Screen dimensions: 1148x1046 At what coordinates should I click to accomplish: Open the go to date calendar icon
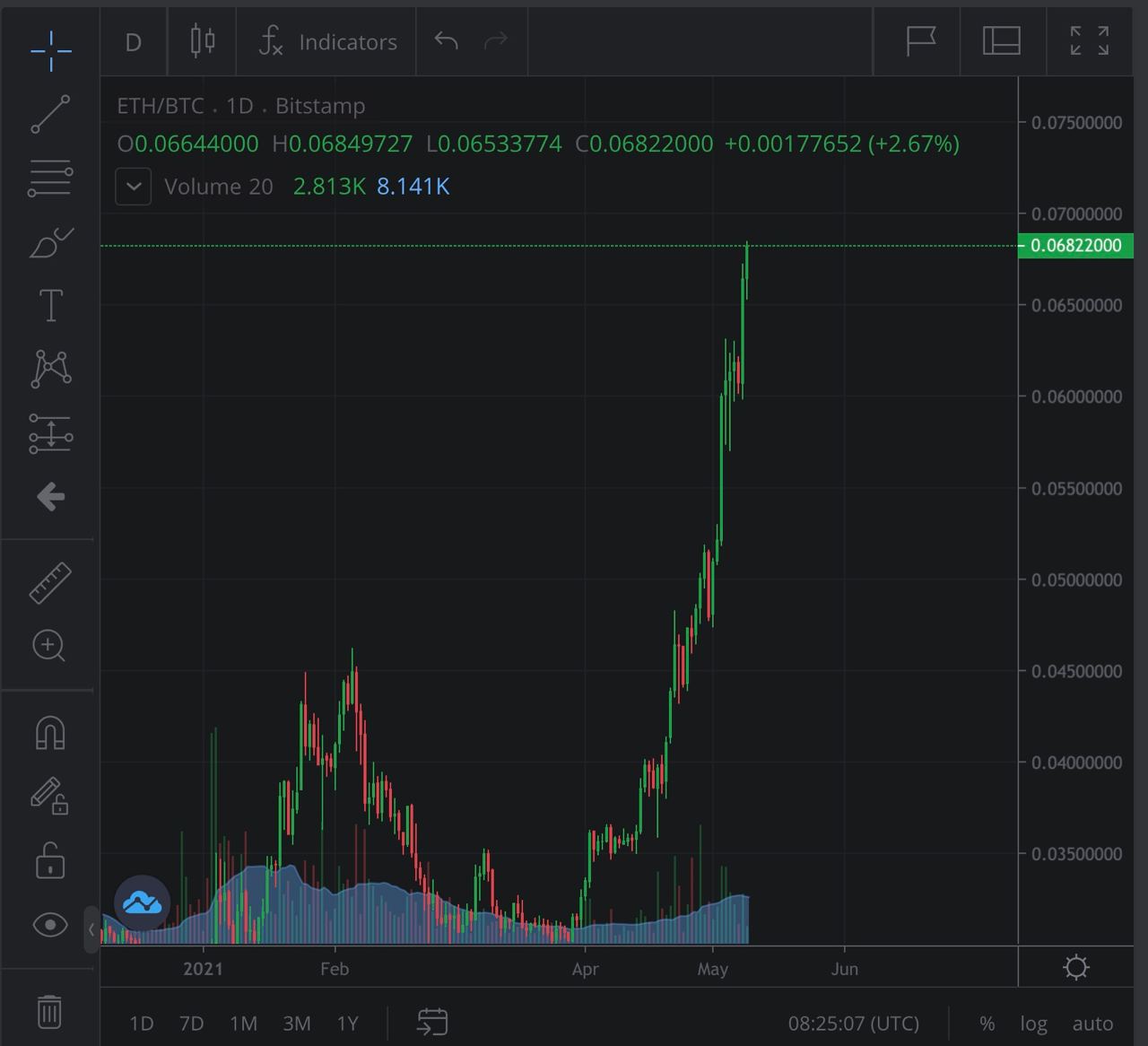pyautogui.click(x=432, y=1021)
